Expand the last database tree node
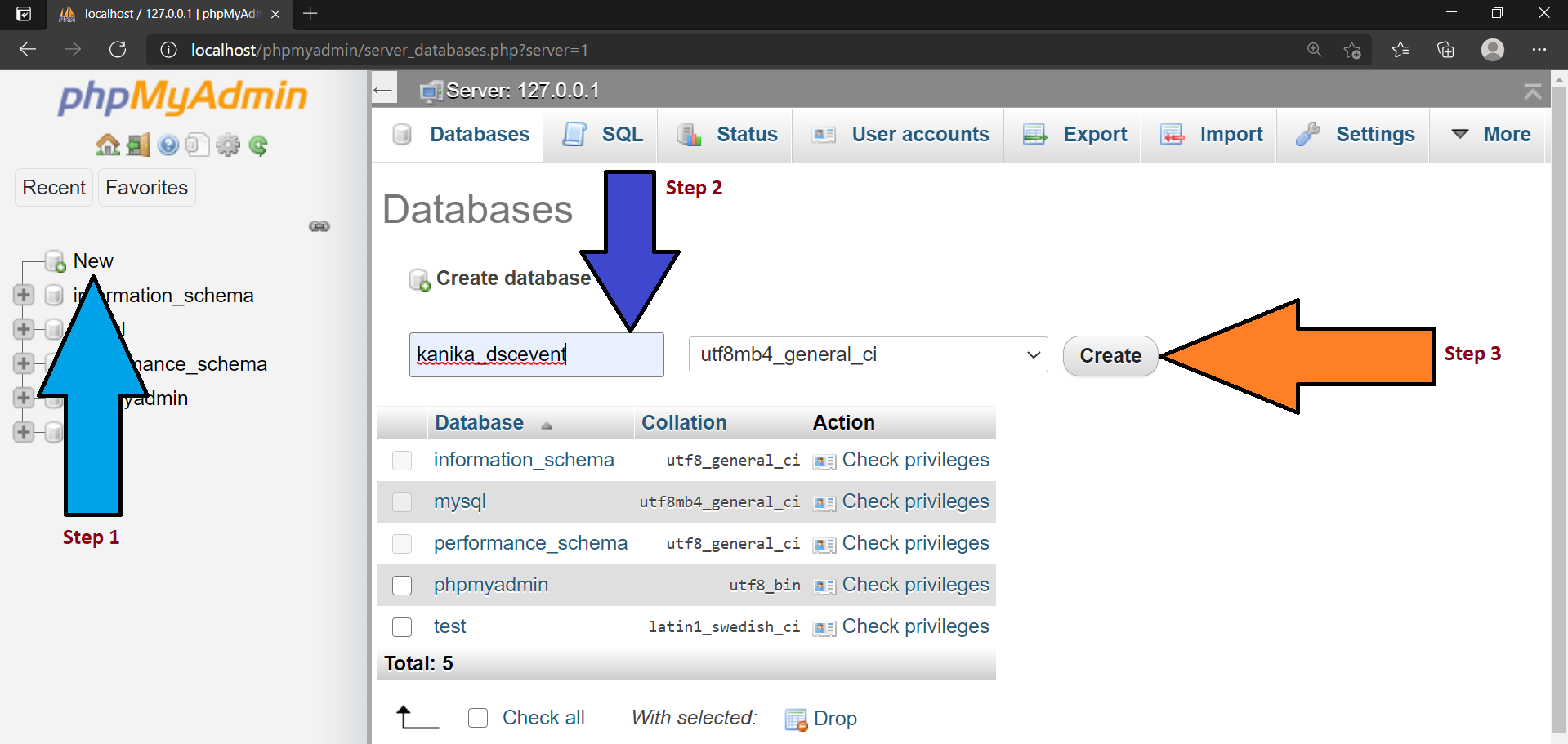Viewport: 1568px width, 744px height. 24,432
